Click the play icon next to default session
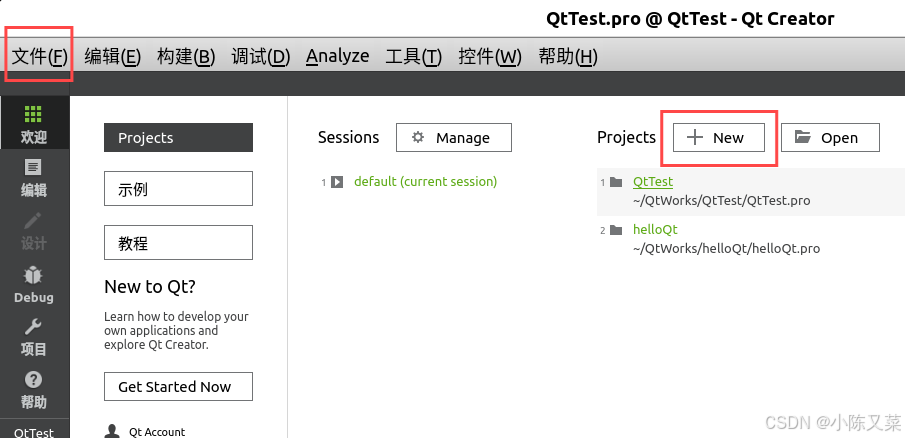Image resolution: width=905 pixels, height=438 pixels. (337, 182)
